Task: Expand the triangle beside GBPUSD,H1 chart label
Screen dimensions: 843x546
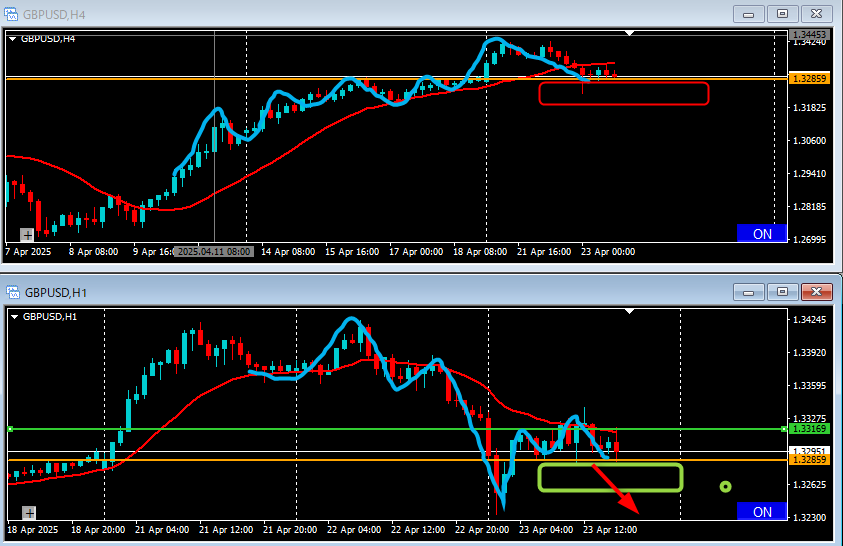Action: (x=13, y=317)
